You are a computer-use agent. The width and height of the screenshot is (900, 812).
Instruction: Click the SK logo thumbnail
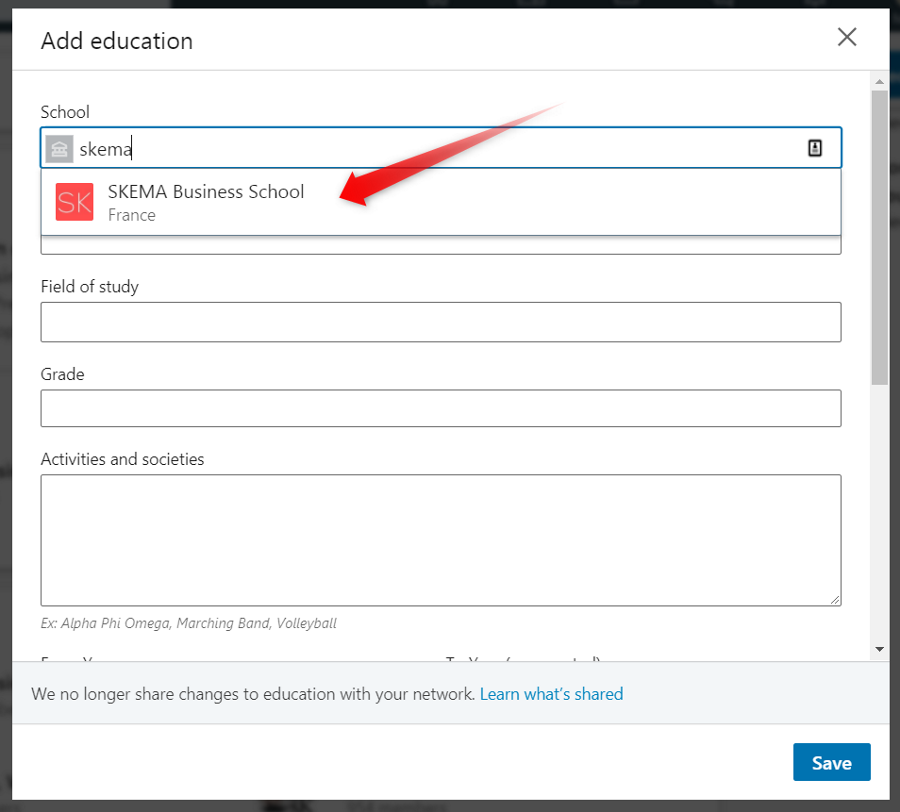(x=75, y=202)
